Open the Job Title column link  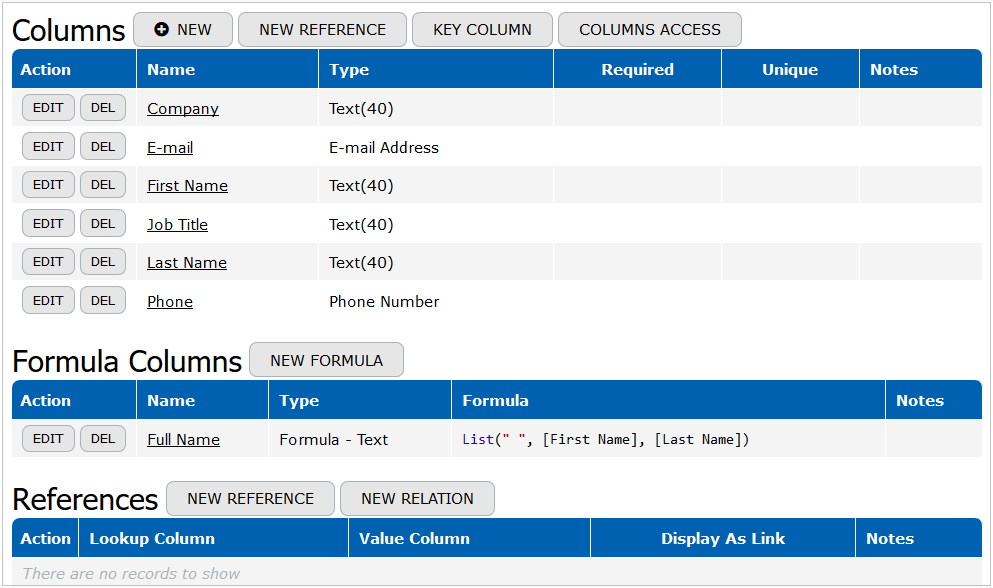pos(177,224)
